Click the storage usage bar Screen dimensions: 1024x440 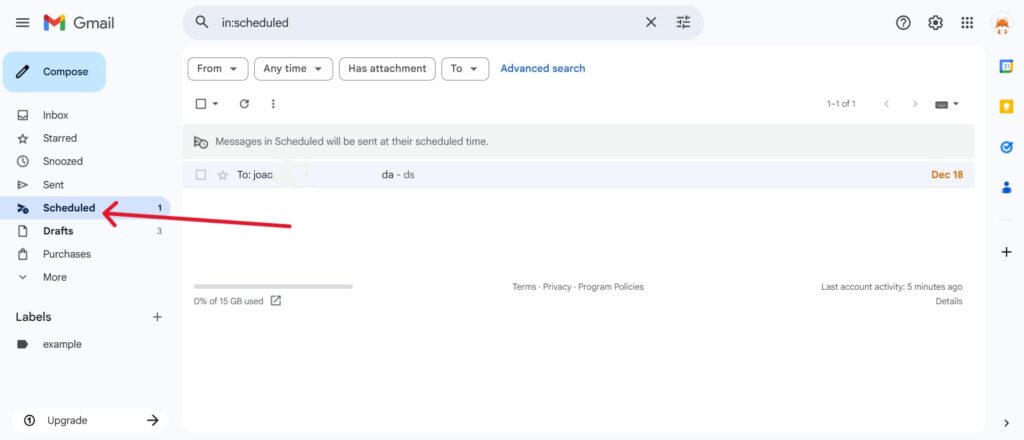pos(273,287)
